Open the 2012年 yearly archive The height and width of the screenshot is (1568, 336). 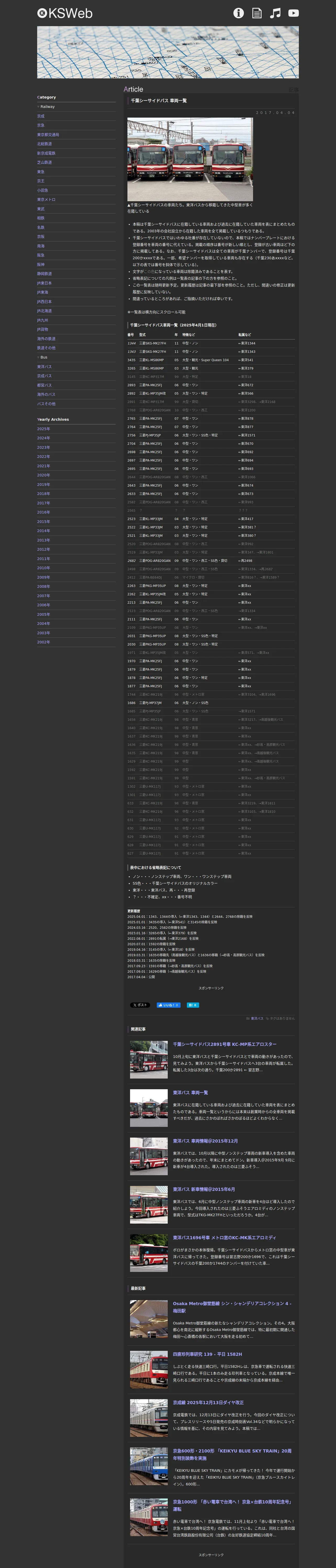[x=43, y=550]
